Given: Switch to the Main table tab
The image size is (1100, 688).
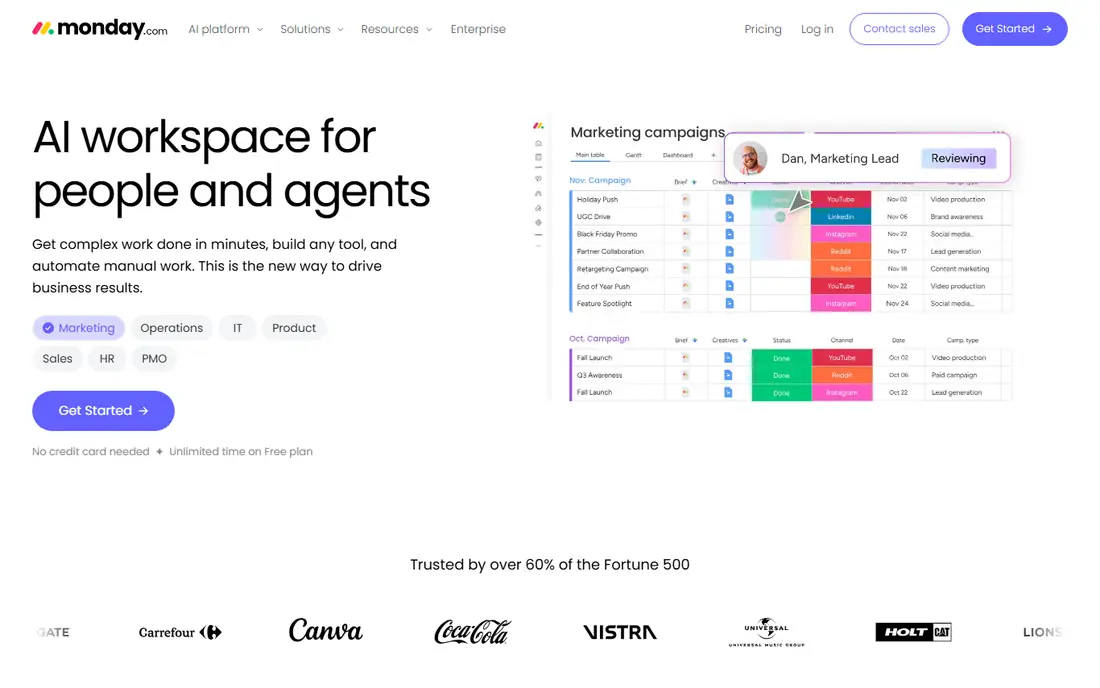Looking at the screenshot, I should [x=590, y=155].
